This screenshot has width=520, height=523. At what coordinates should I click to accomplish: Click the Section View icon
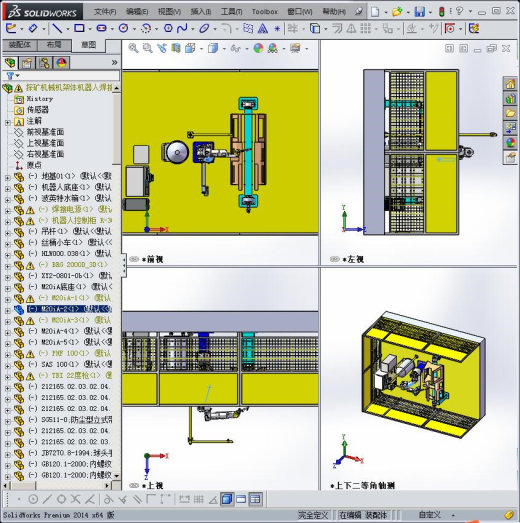tap(176, 48)
